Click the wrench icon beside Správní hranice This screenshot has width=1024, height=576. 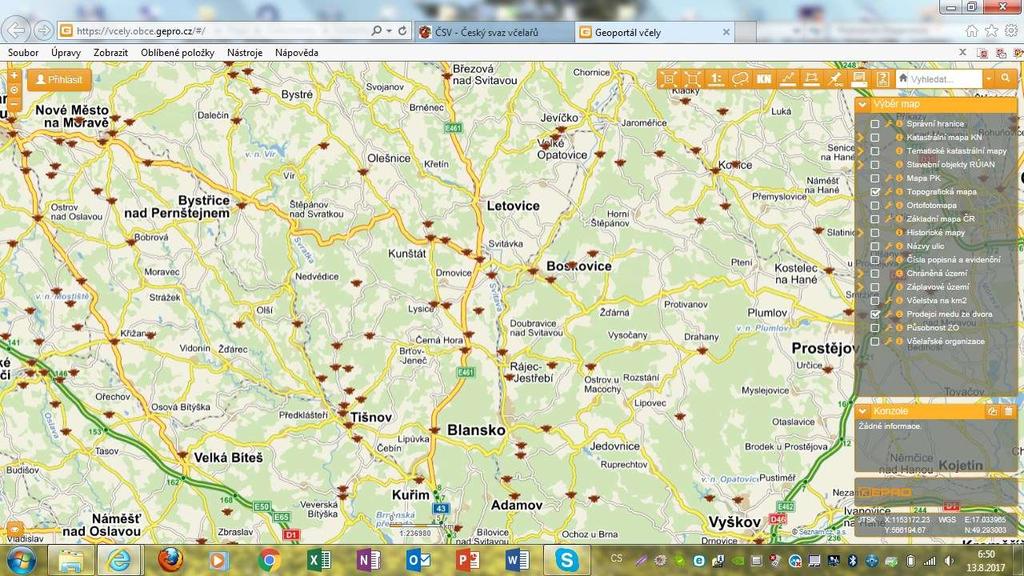click(888, 123)
